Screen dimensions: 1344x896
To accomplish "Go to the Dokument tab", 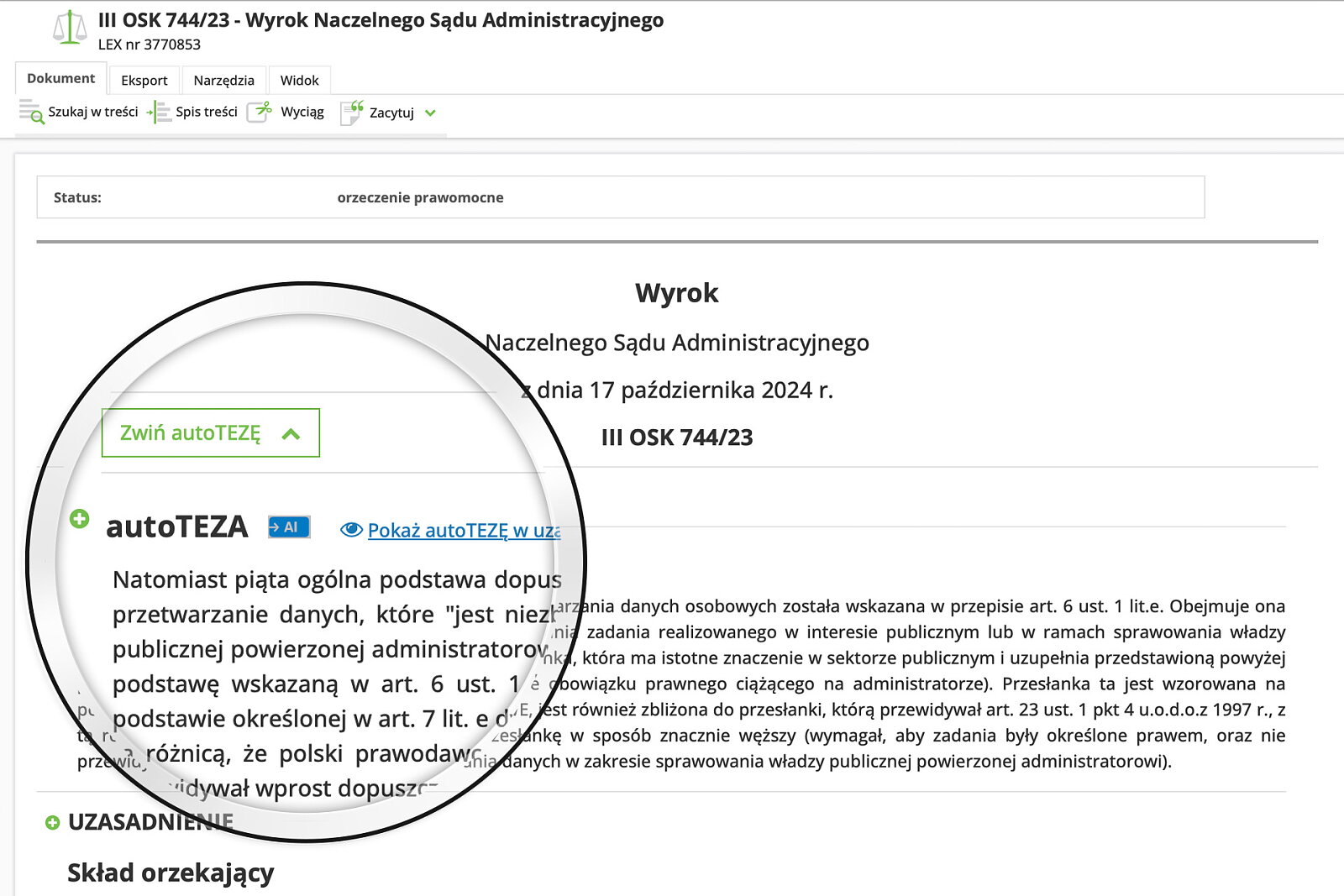I will (x=60, y=79).
